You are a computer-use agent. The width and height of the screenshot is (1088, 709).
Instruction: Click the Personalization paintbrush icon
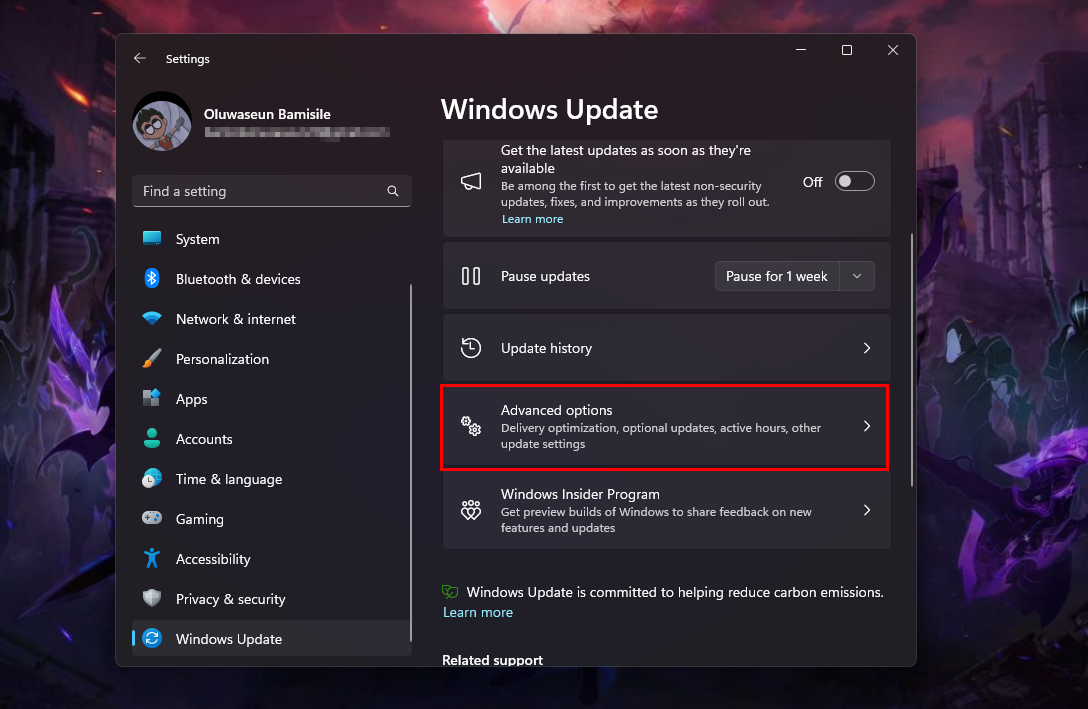152,359
